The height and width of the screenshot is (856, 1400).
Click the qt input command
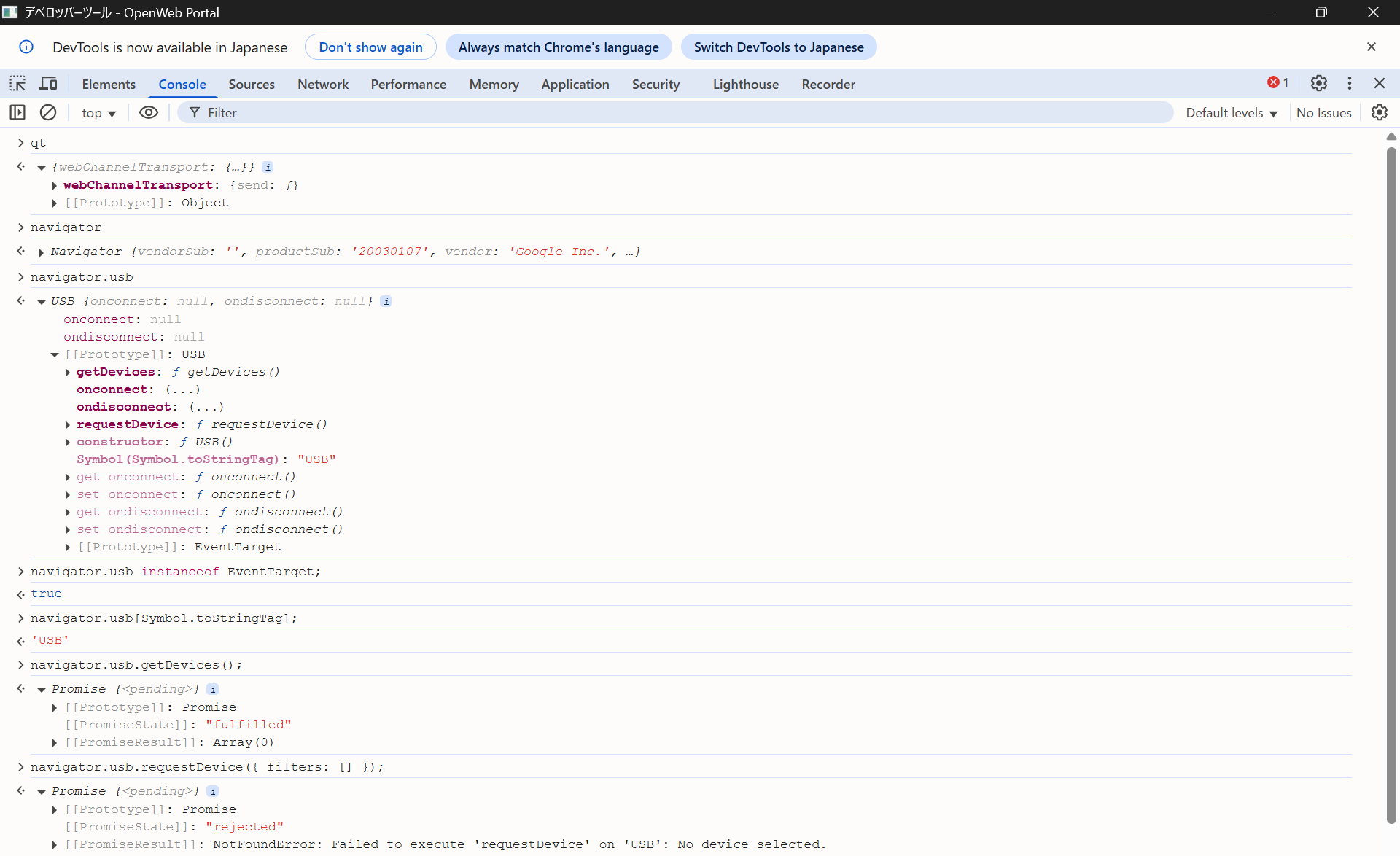click(38, 143)
